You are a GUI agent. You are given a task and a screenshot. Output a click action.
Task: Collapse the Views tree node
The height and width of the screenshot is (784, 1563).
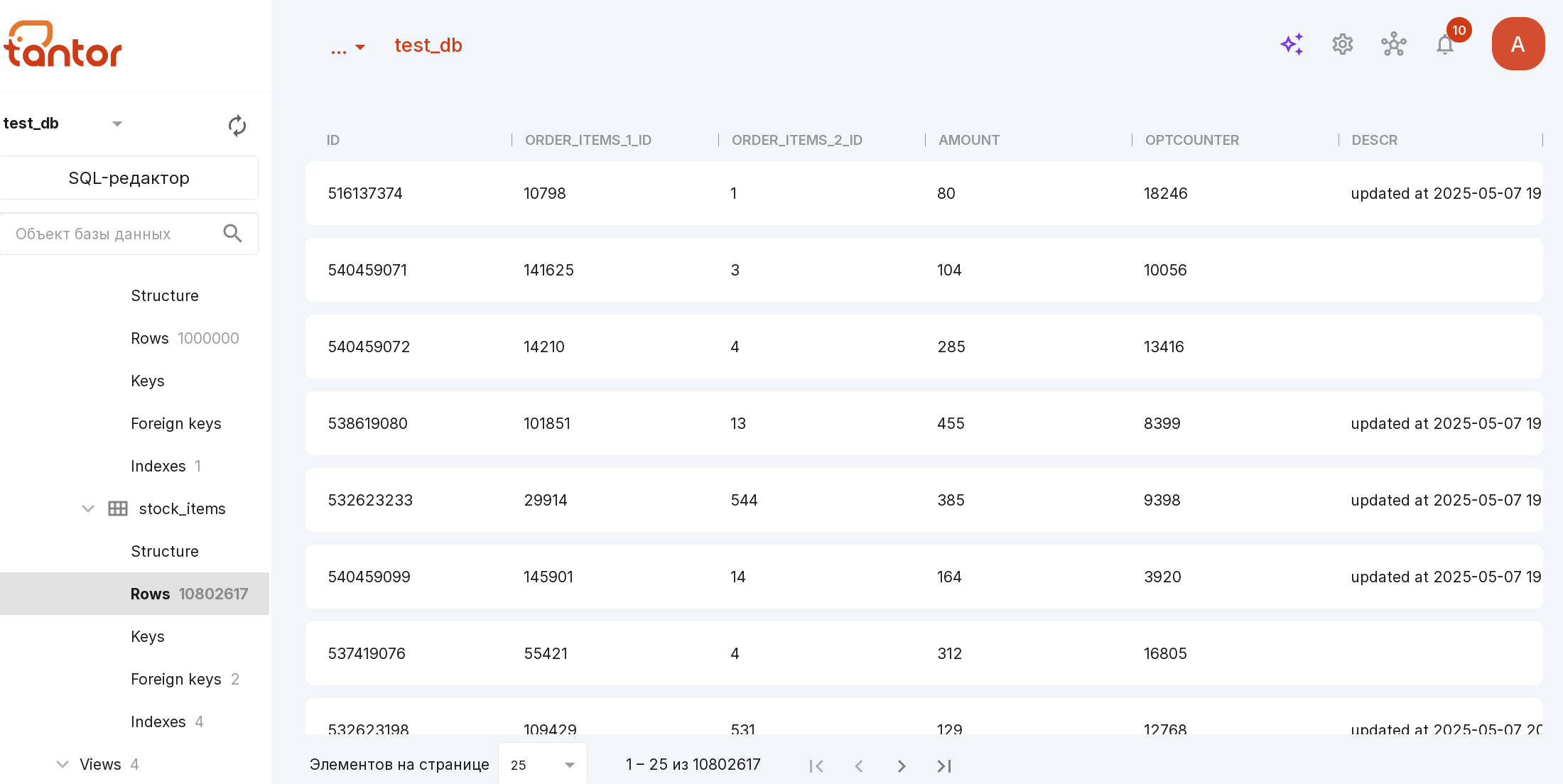(63, 764)
